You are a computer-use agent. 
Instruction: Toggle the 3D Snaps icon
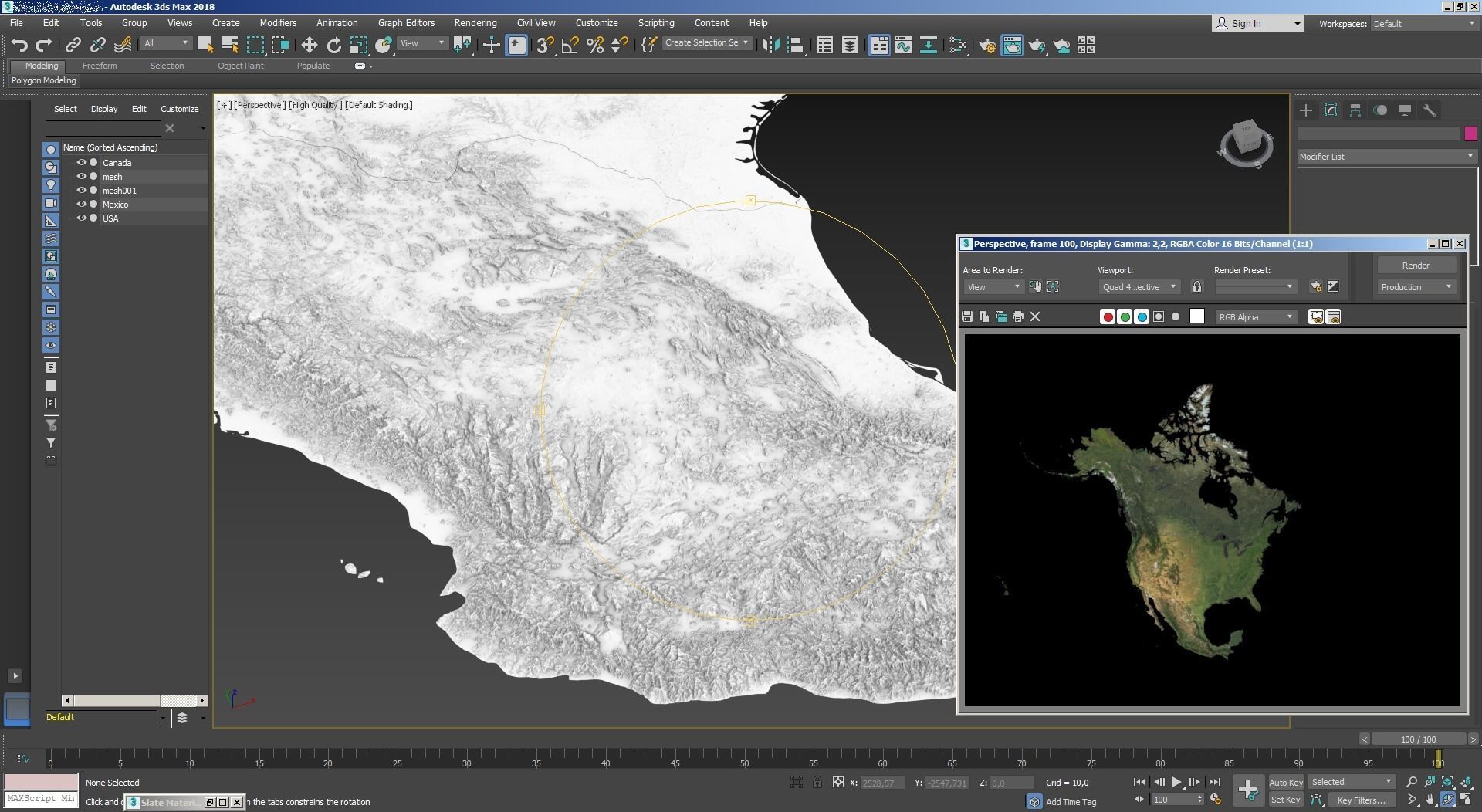coord(545,46)
